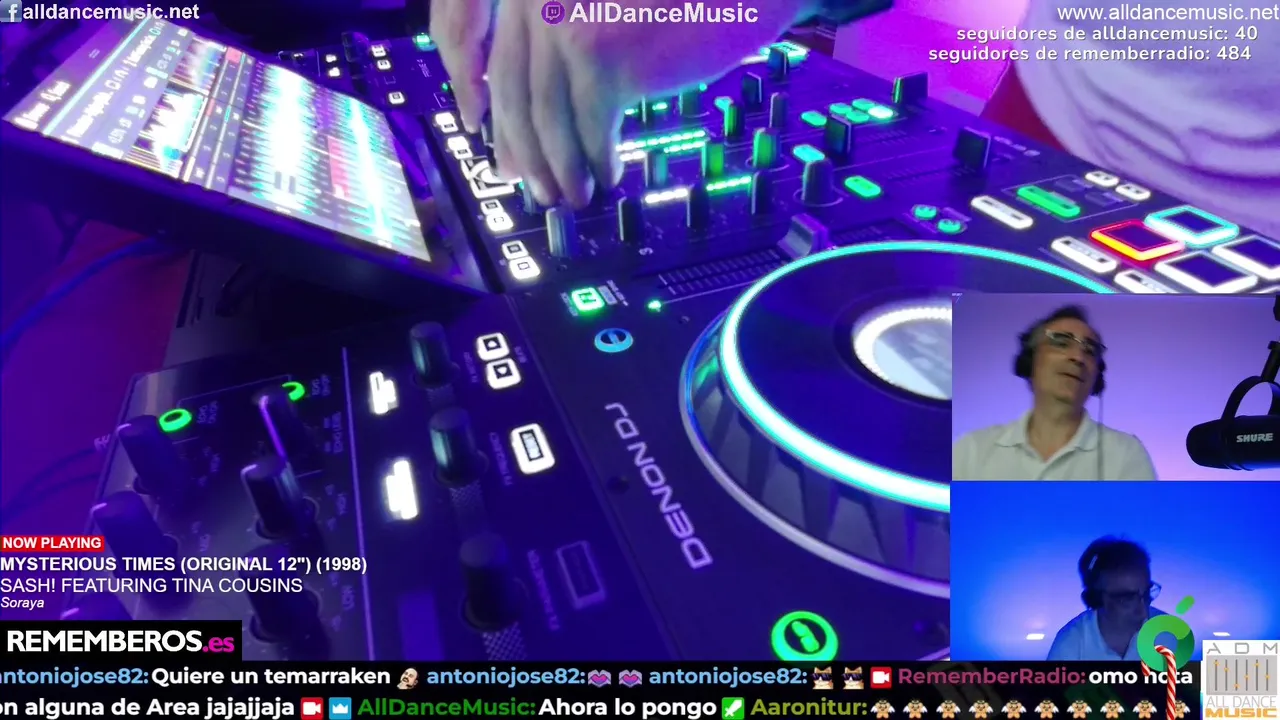The width and height of the screenshot is (1280, 720).
Task: Click the ADM All Dance Music logo
Action: tap(1240, 680)
